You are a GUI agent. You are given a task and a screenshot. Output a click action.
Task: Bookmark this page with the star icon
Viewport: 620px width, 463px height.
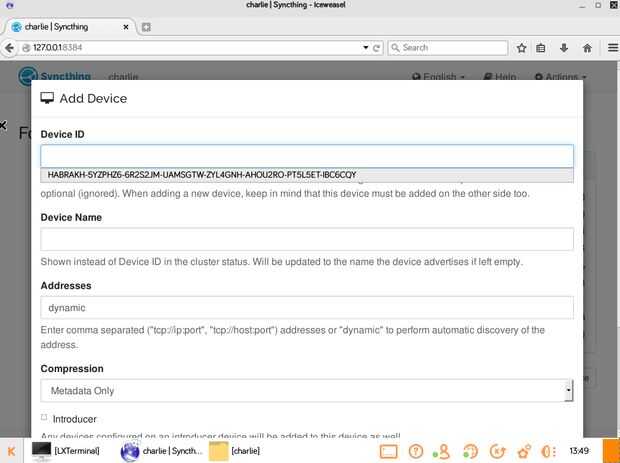pos(522,48)
